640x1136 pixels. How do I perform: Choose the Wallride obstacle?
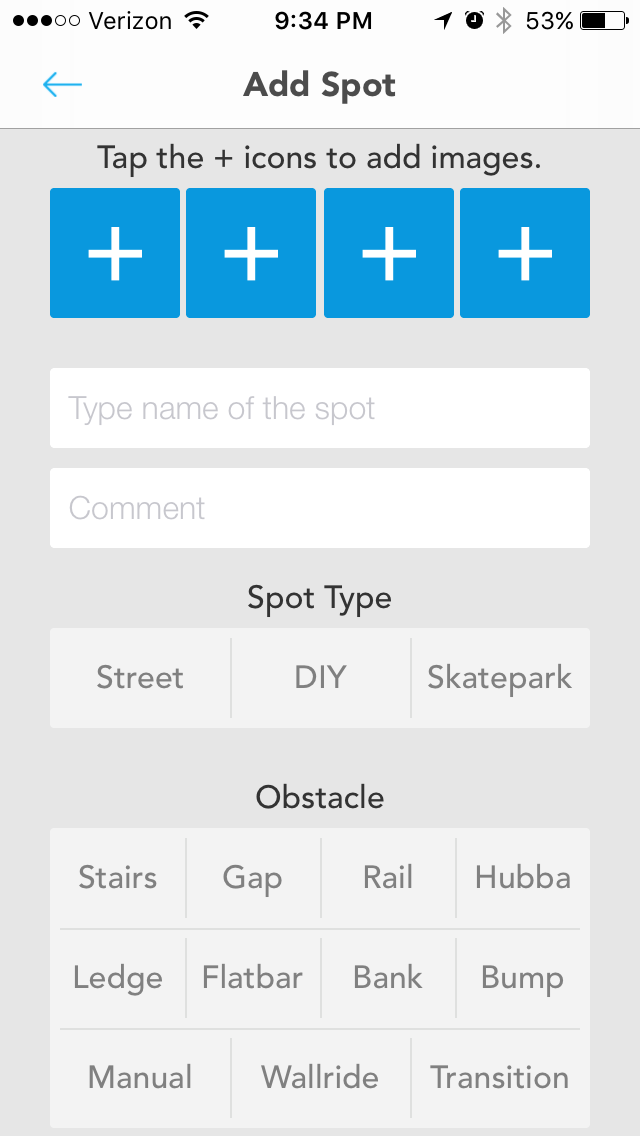(x=320, y=1078)
